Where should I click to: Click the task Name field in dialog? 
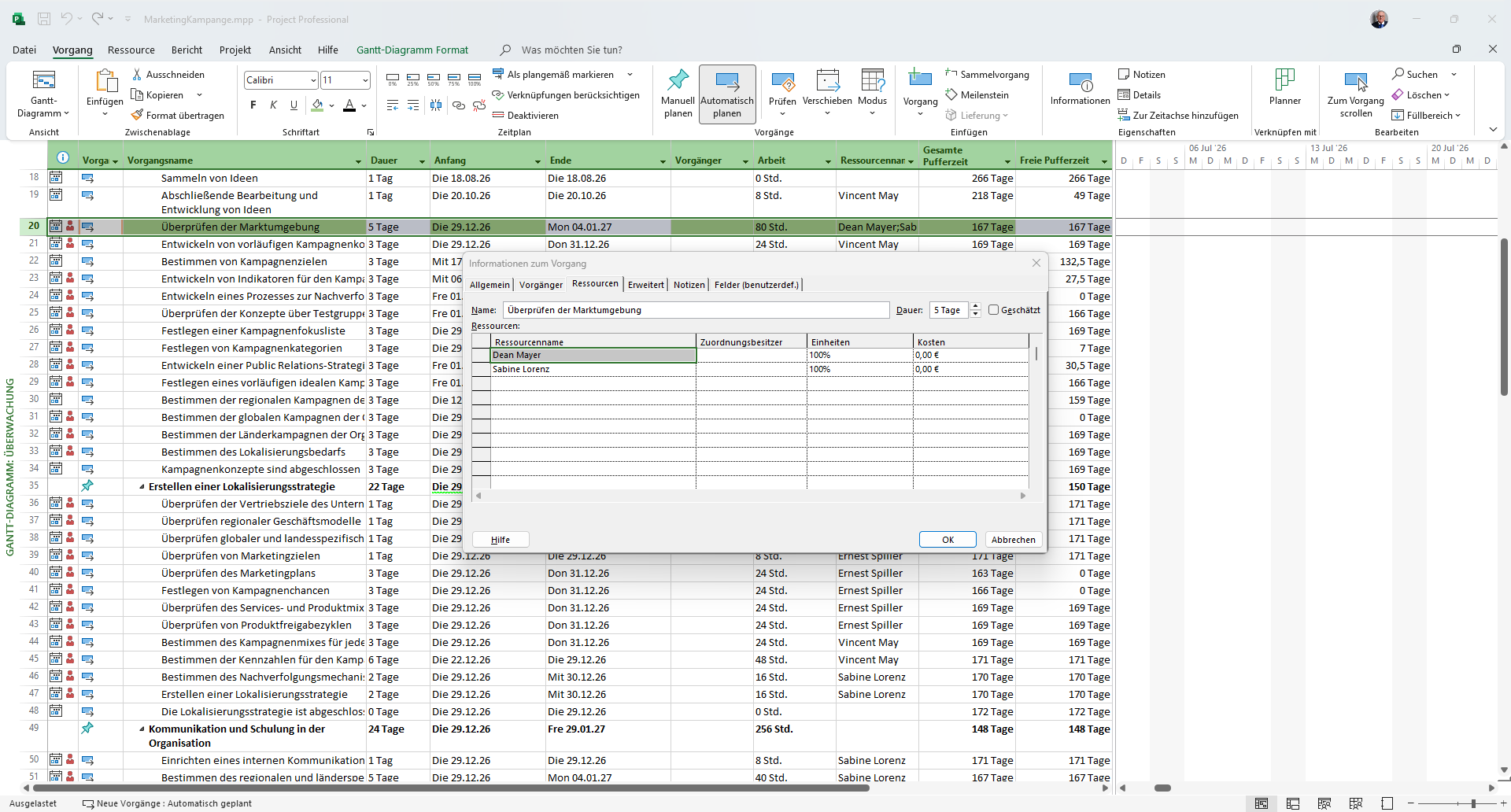pyautogui.click(x=696, y=310)
